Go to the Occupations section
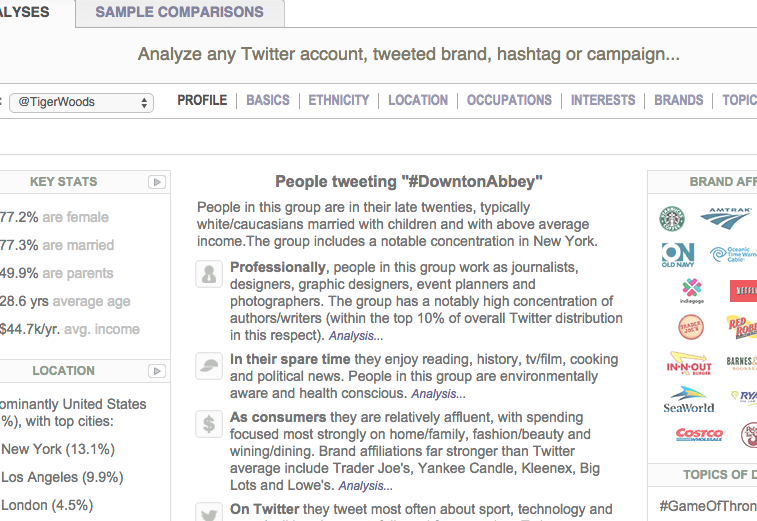 point(509,100)
